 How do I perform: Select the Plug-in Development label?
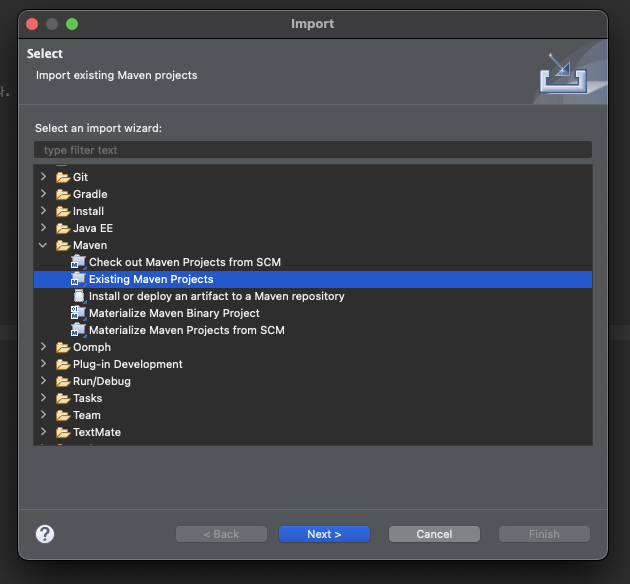(128, 364)
